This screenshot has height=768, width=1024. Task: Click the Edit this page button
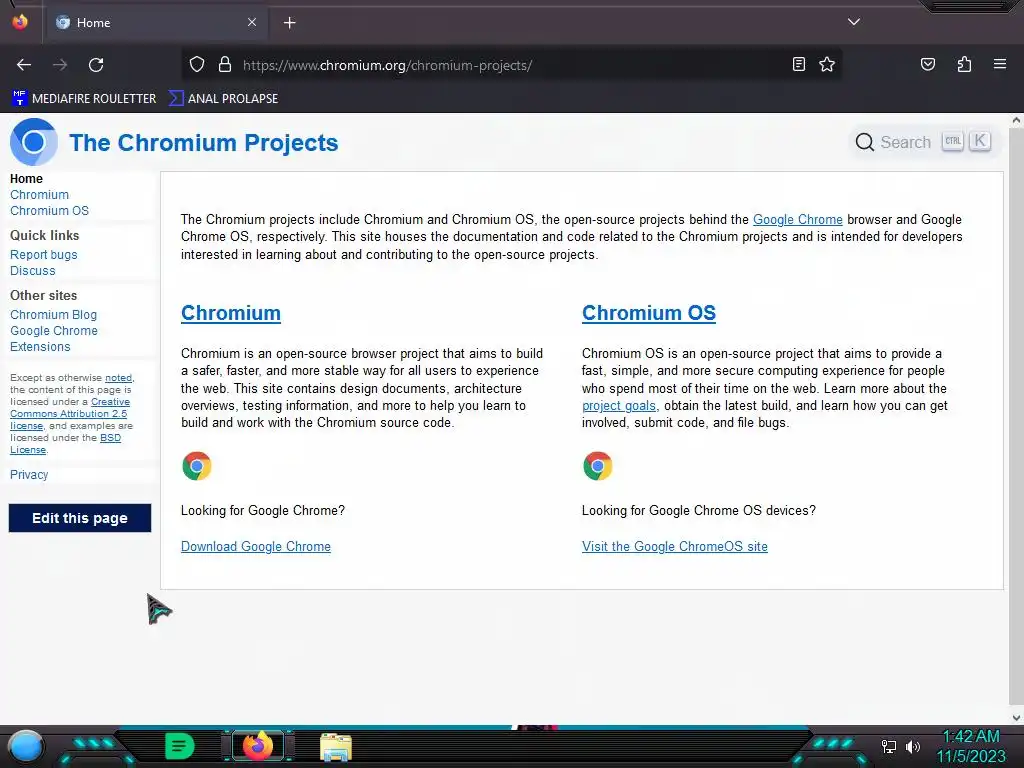click(80, 518)
